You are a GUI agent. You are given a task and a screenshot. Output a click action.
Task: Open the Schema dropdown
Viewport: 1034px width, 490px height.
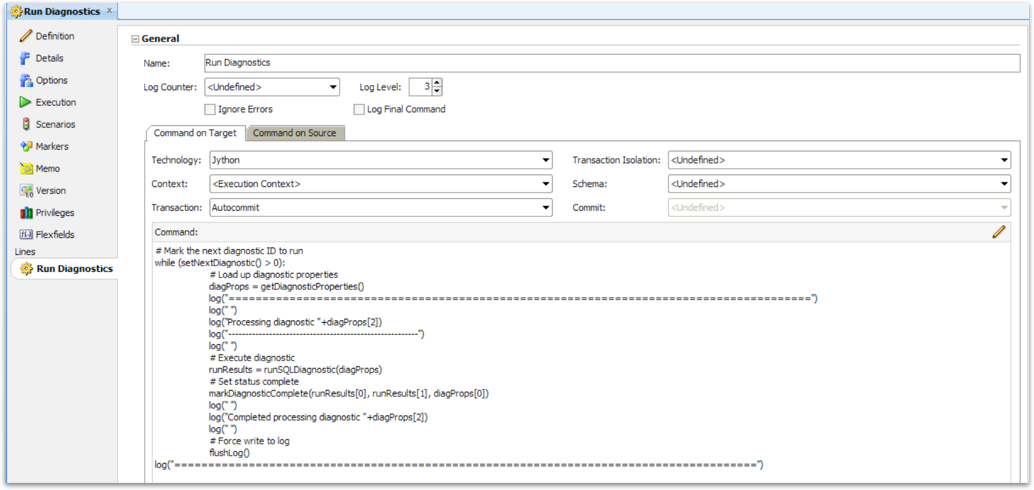[x=839, y=183]
